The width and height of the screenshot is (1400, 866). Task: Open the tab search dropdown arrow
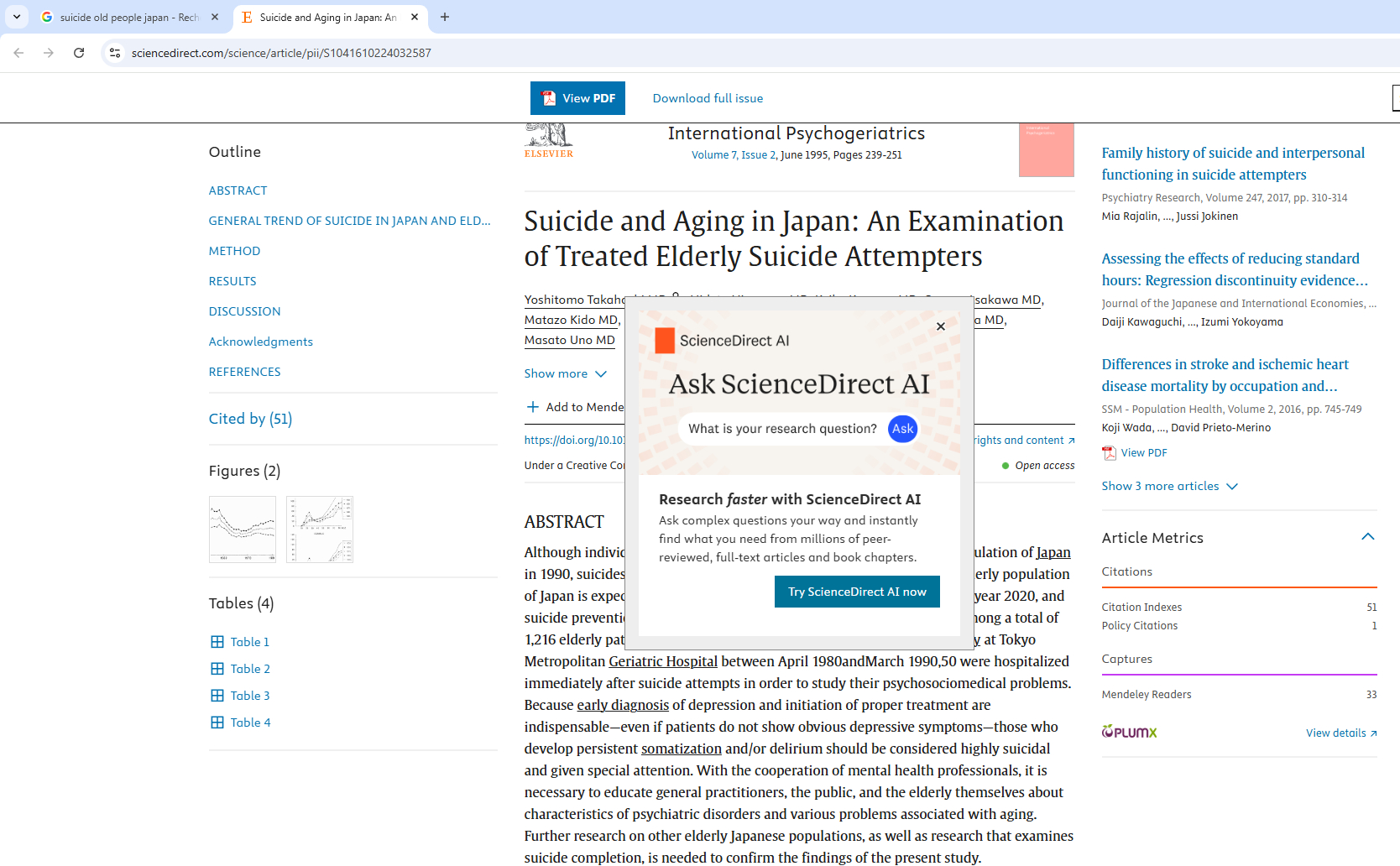pyautogui.click(x=17, y=17)
